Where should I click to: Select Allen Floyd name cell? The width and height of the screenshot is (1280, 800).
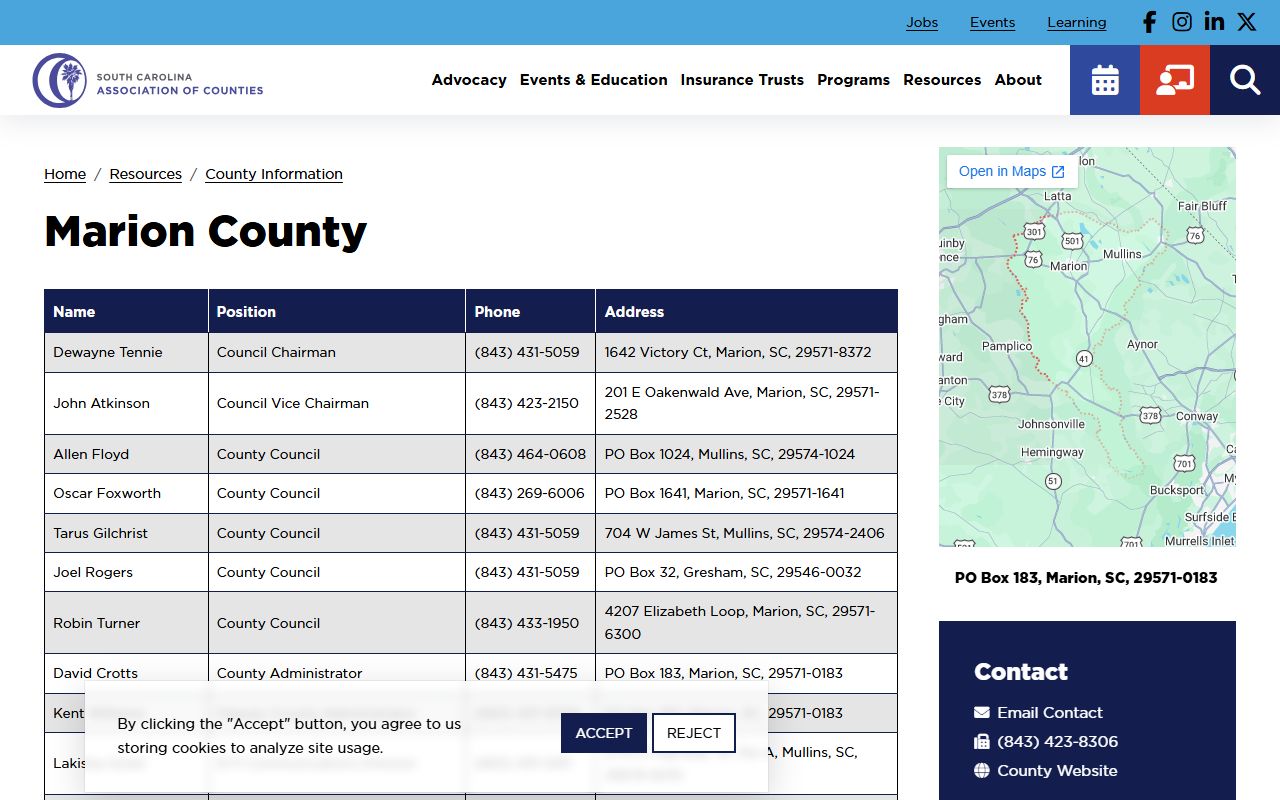tap(126, 455)
